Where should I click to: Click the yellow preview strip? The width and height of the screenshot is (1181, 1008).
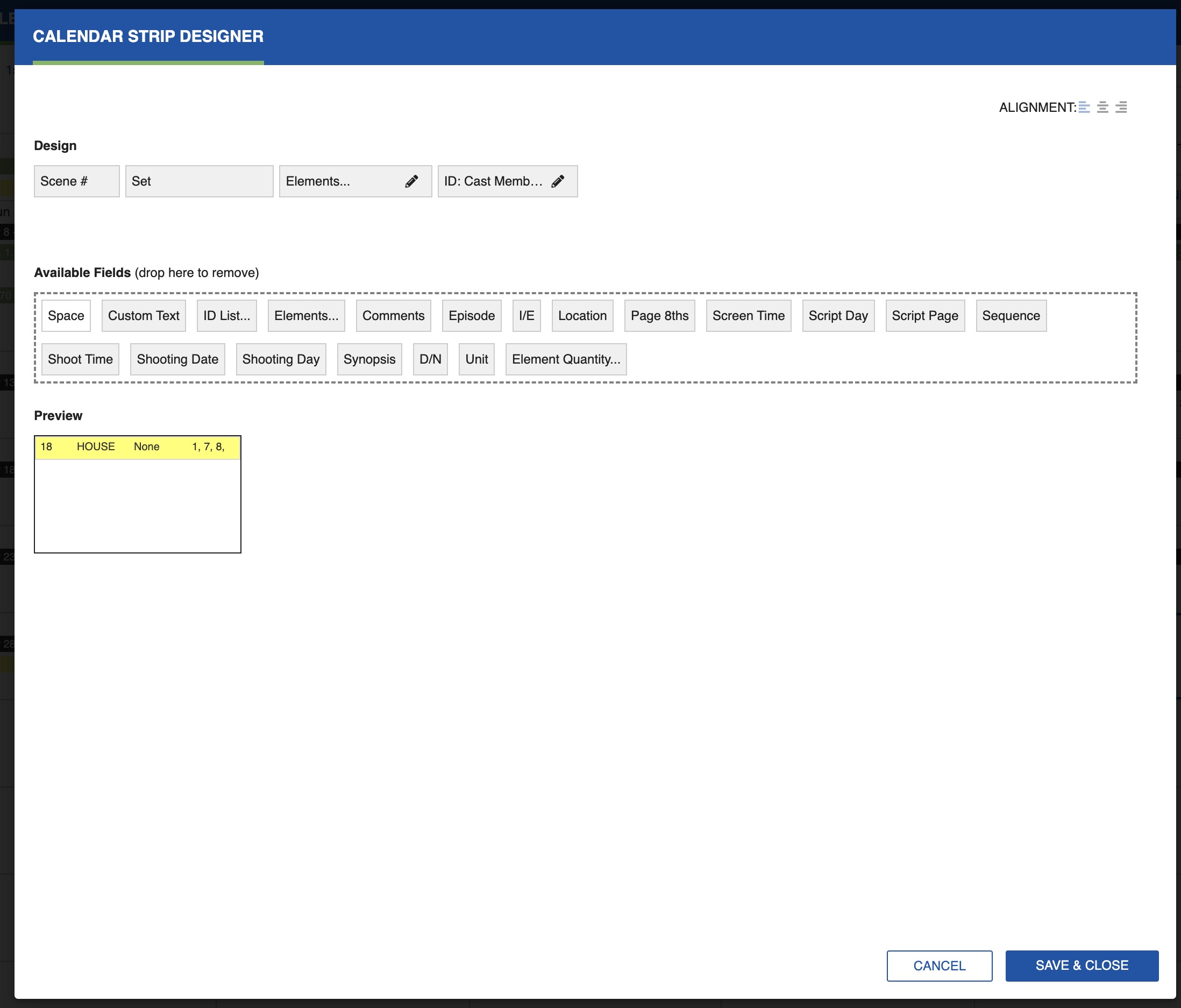tap(137, 447)
